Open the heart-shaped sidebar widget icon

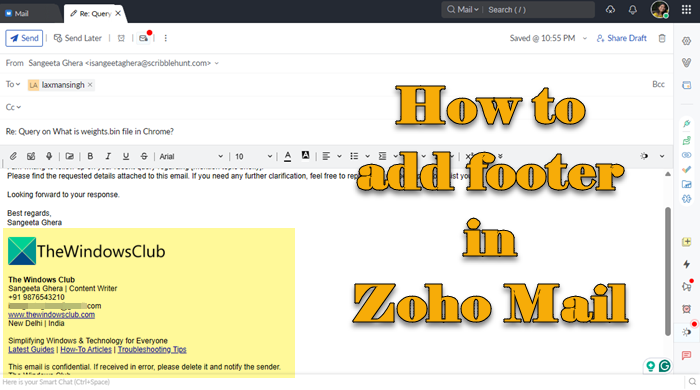[687, 62]
